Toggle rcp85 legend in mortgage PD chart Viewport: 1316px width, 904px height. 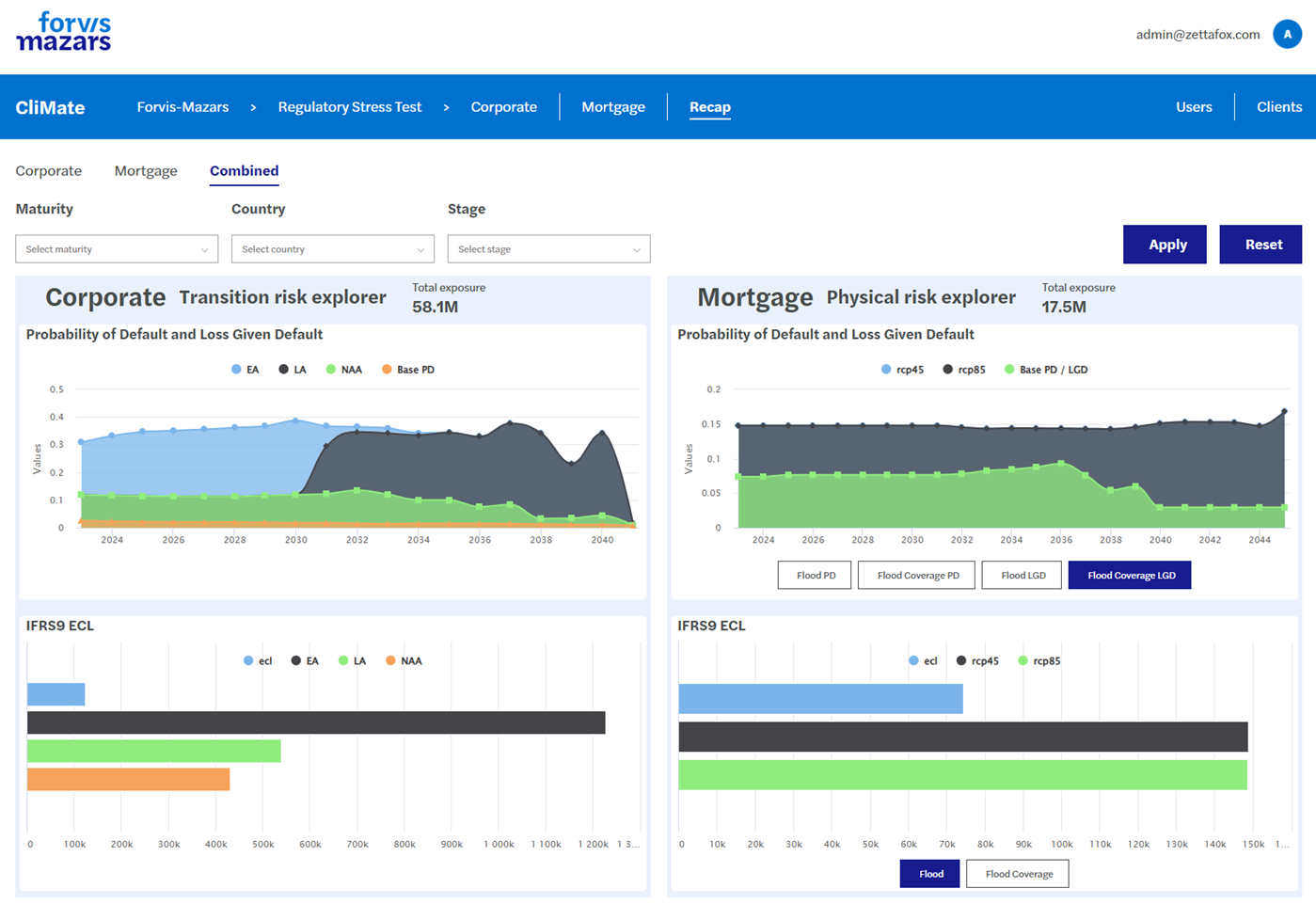pos(964,370)
